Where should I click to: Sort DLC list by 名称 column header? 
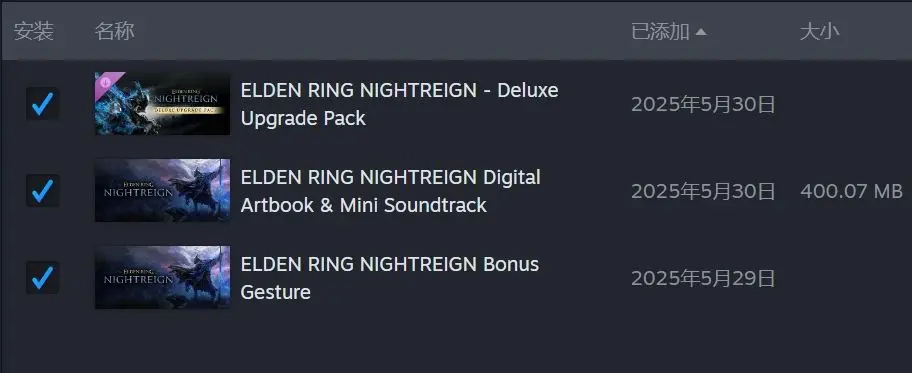tap(115, 31)
